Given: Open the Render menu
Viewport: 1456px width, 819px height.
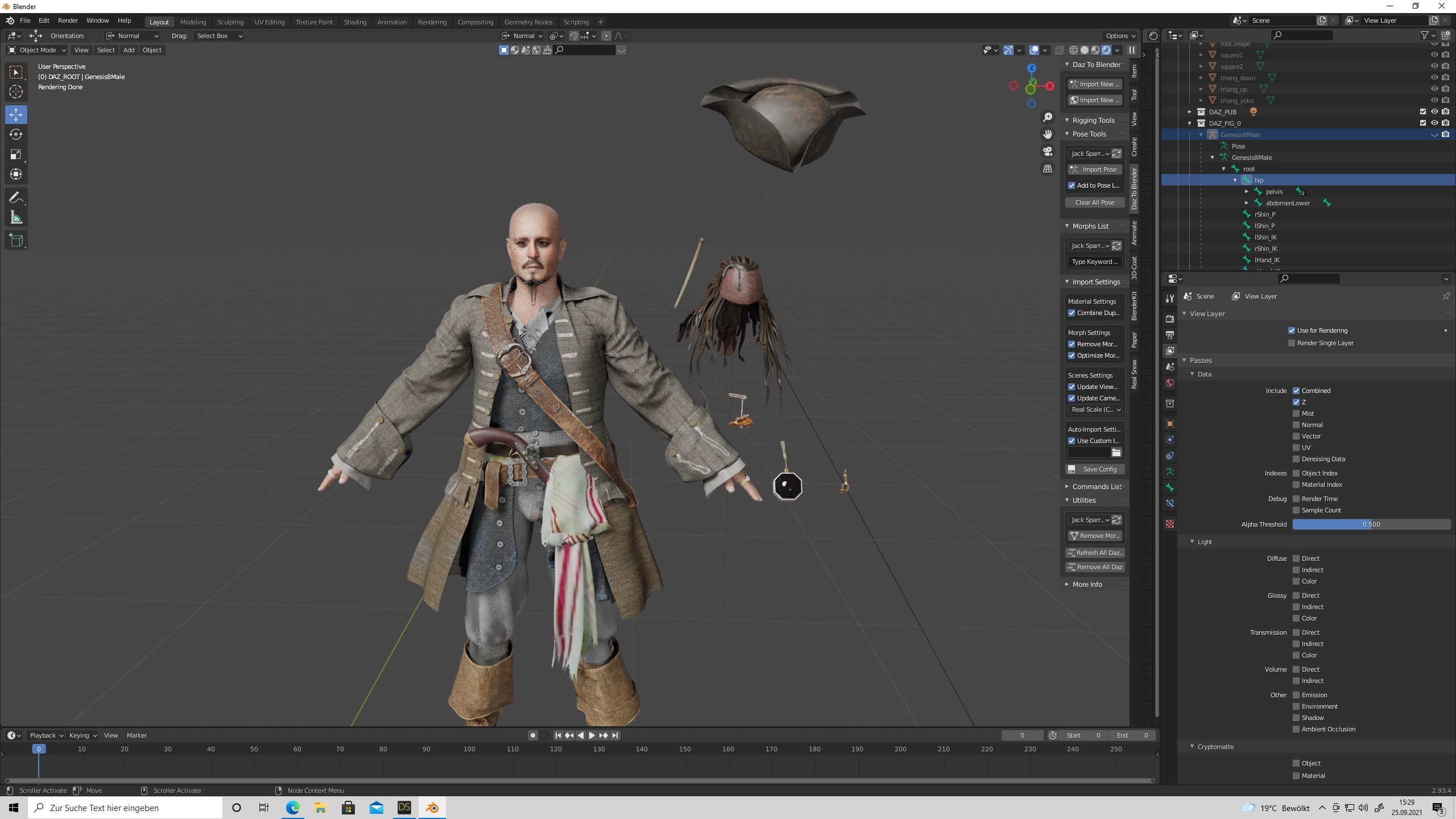Looking at the screenshot, I should [x=68, y=20].
